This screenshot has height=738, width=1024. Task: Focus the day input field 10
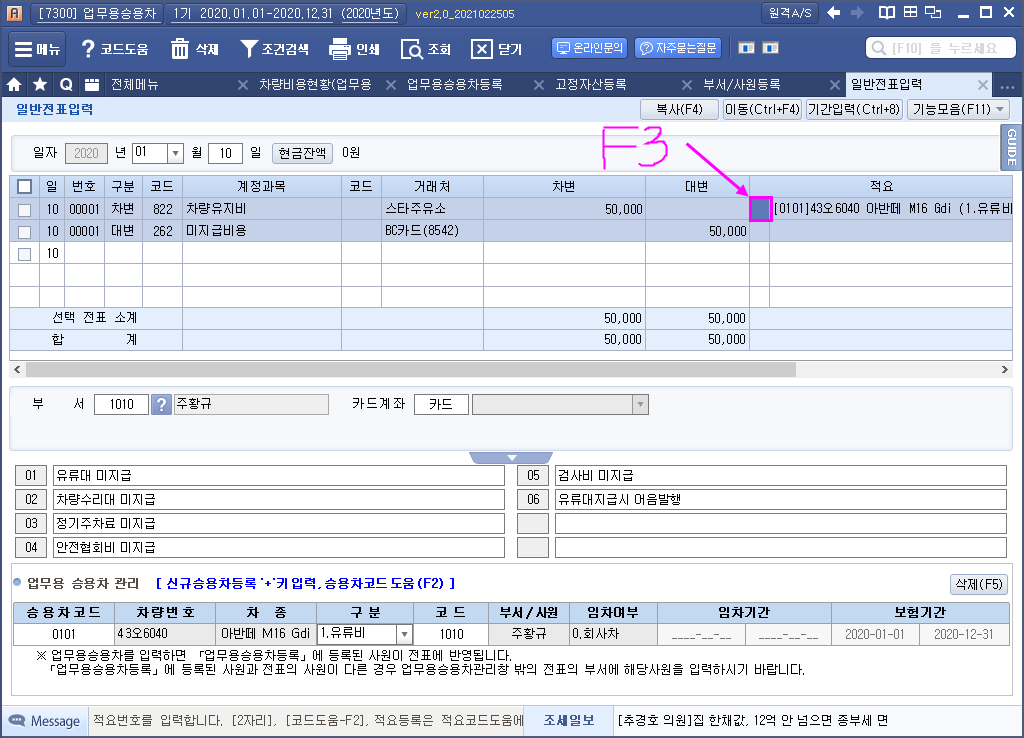225,153
